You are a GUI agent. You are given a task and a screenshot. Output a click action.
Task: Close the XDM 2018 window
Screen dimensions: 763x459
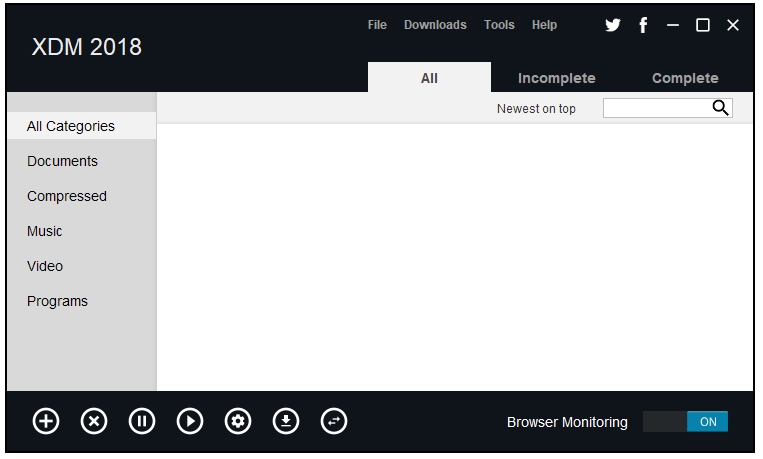point(733,25)
